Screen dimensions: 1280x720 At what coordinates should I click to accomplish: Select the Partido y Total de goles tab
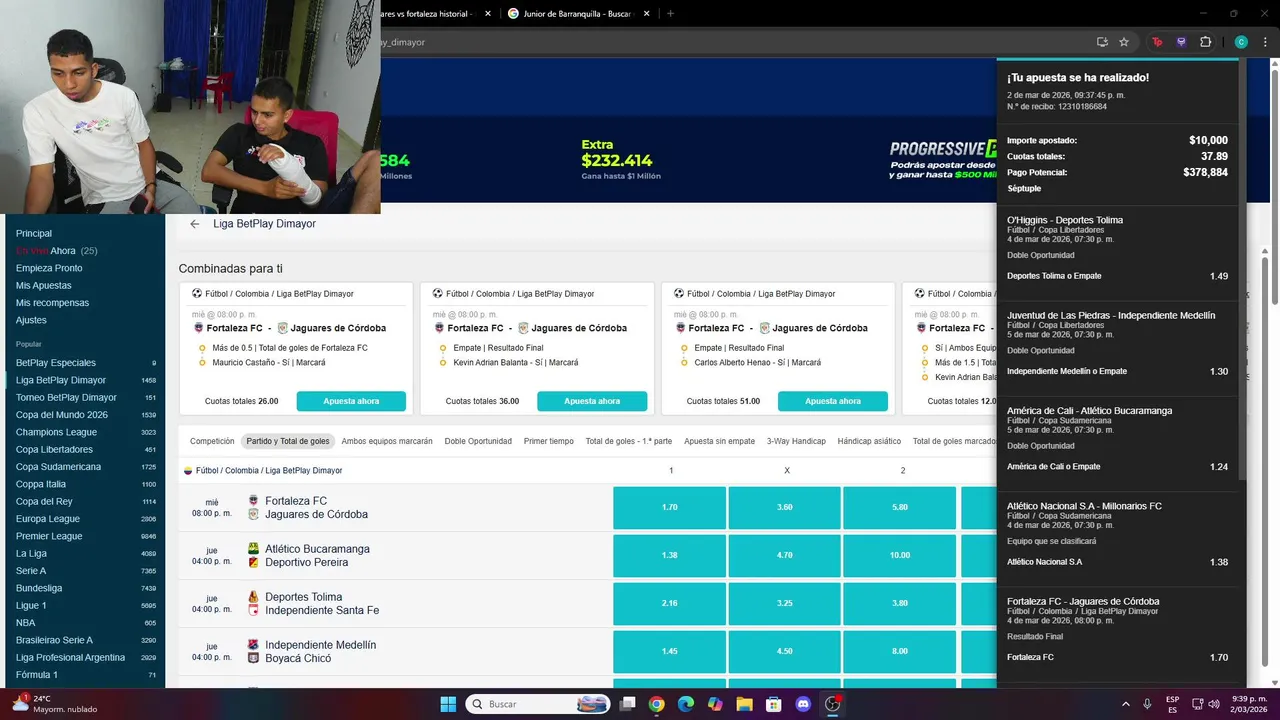pos(288,441)
